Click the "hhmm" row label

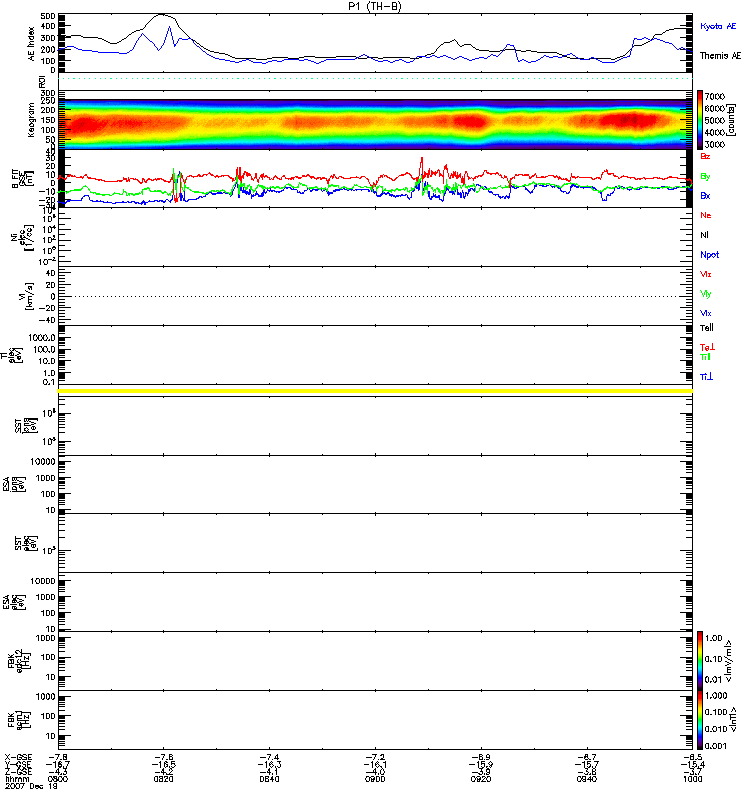[17, 779]
